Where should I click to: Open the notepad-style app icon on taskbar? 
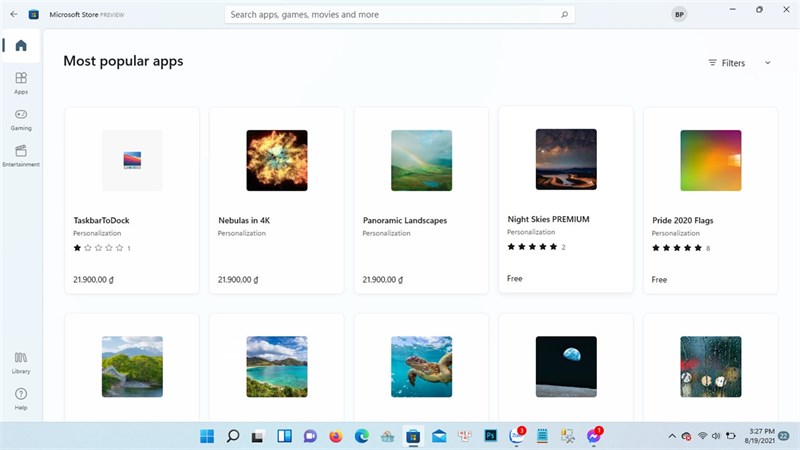tap(542, 436)
